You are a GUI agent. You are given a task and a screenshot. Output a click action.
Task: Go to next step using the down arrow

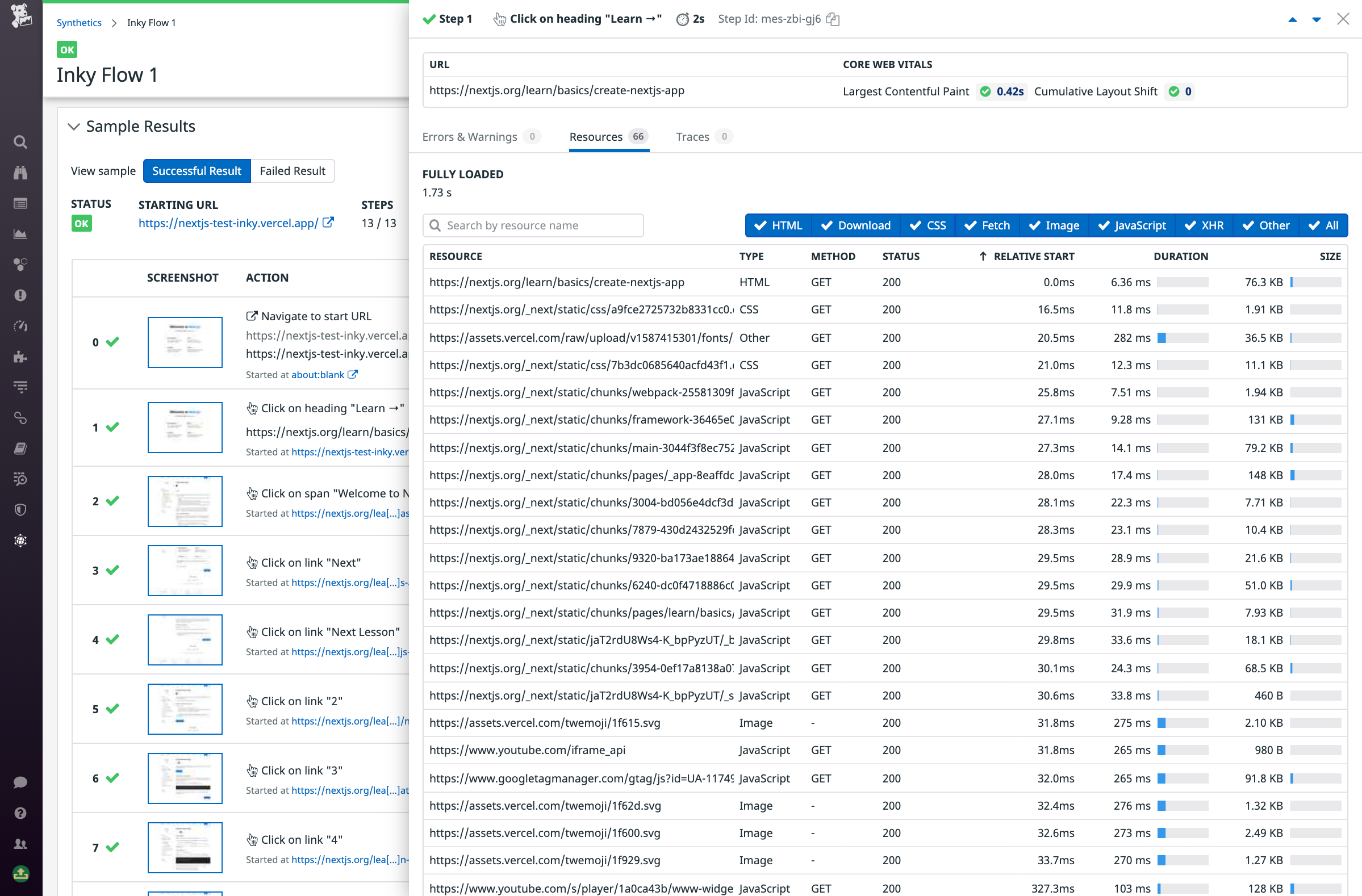point(1316,19)
